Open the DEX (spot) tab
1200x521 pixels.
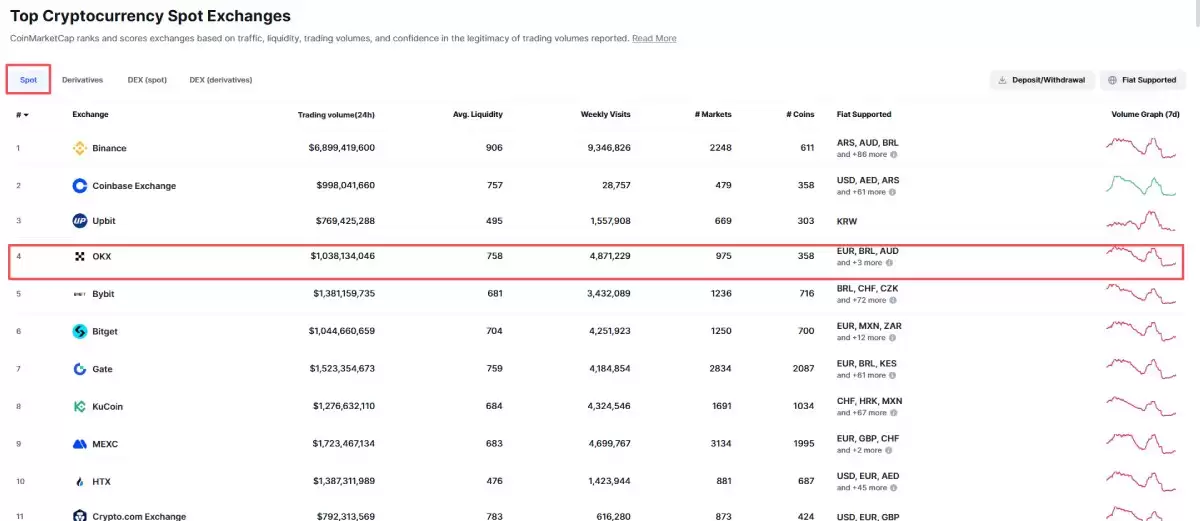[x=147, y=80]
